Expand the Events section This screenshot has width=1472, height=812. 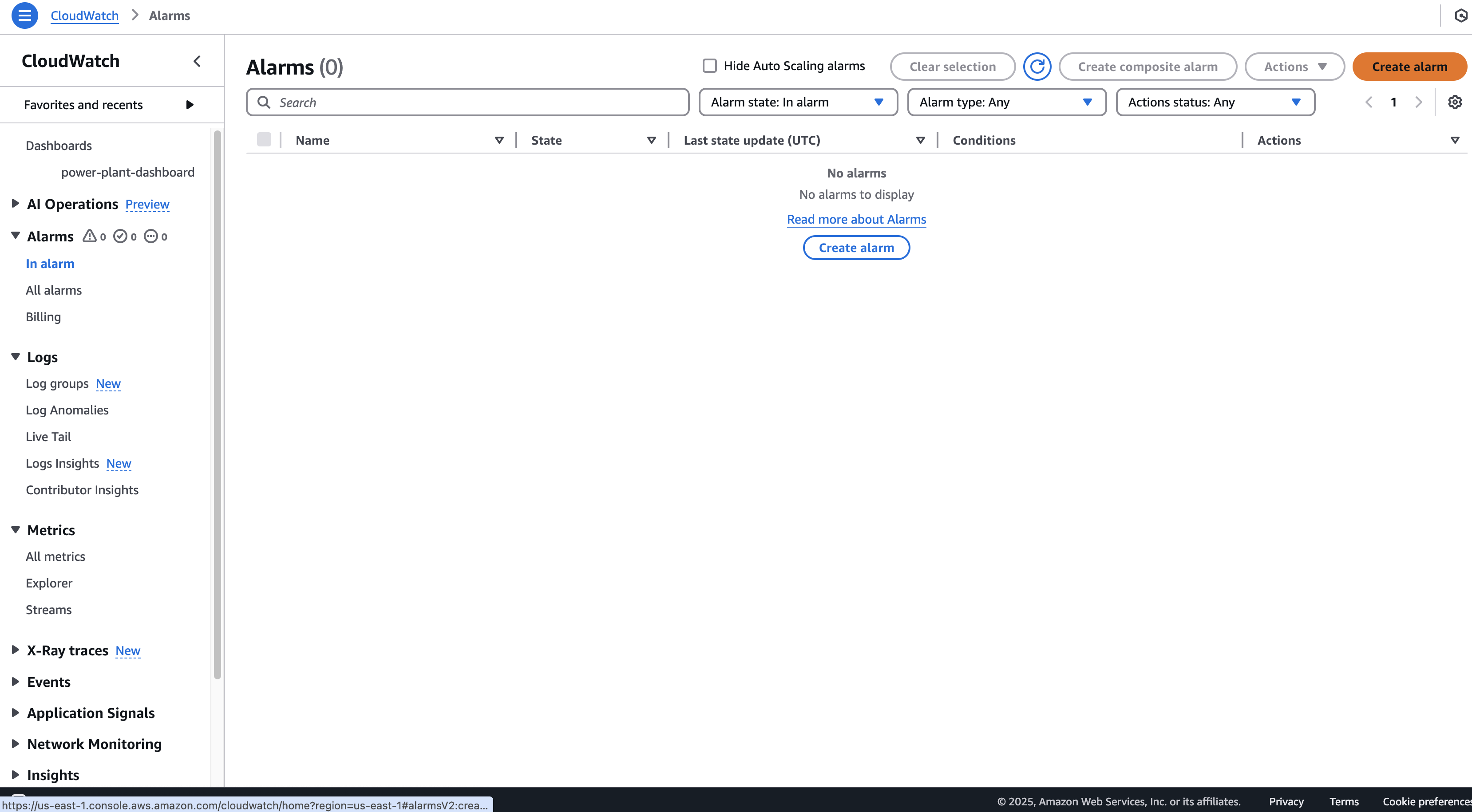click(16, 682)
